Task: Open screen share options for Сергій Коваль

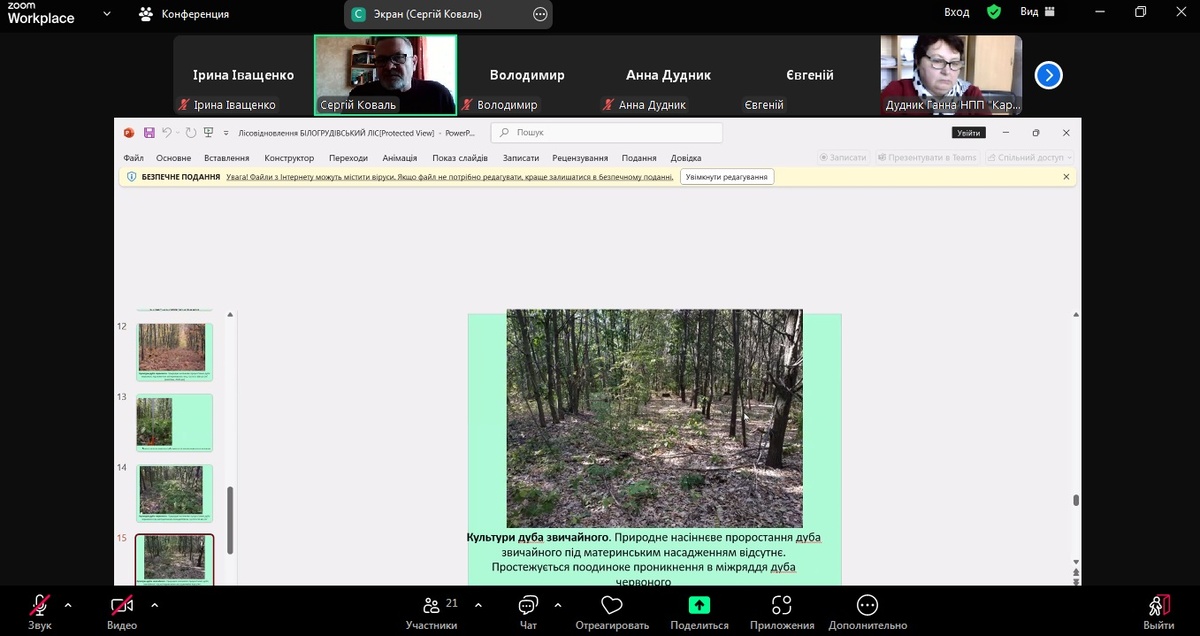Action: [540, 14]
